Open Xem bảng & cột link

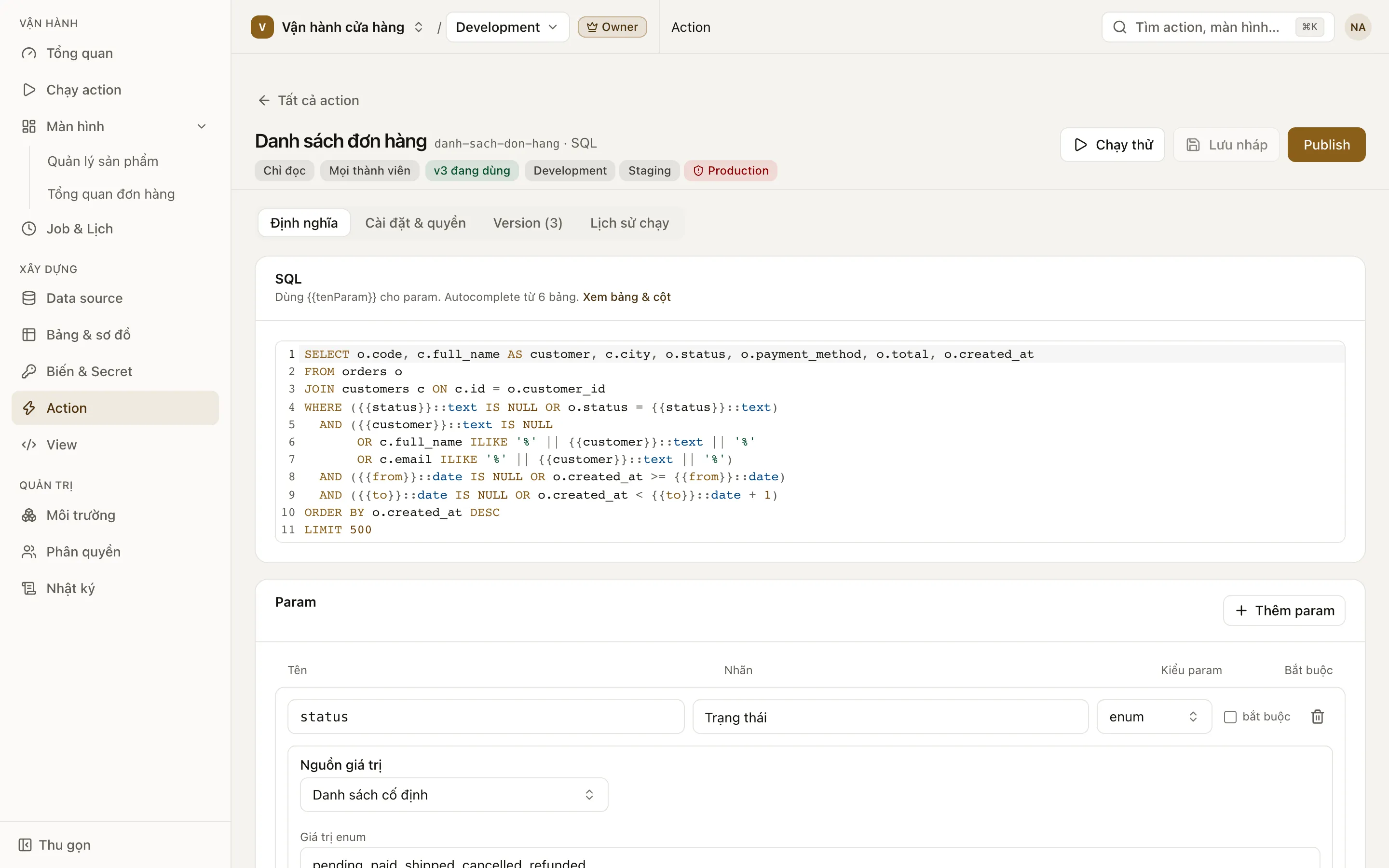pos(627,297)
